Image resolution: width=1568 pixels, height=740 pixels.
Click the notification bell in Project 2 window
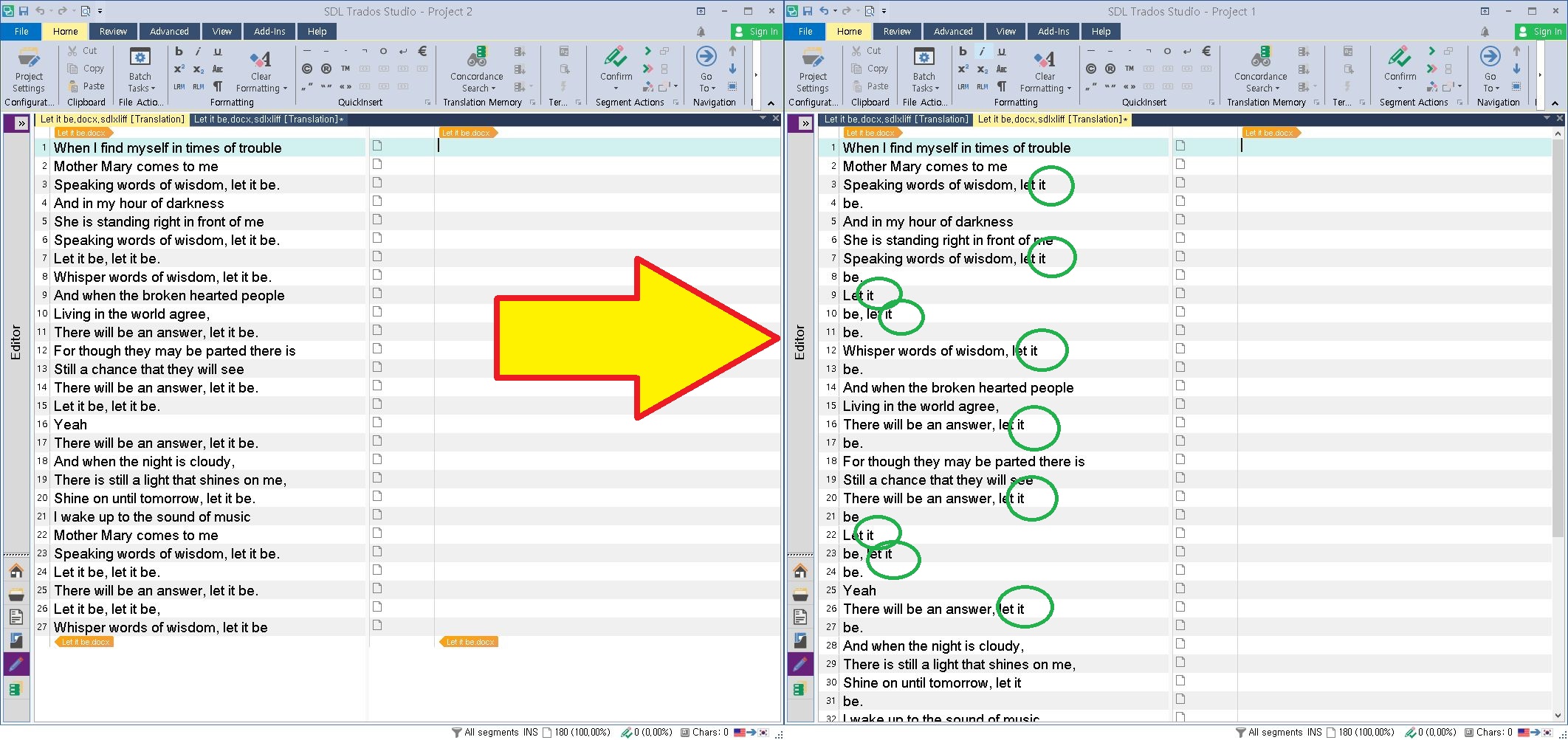pyautogui.click(x=701, y=32)
